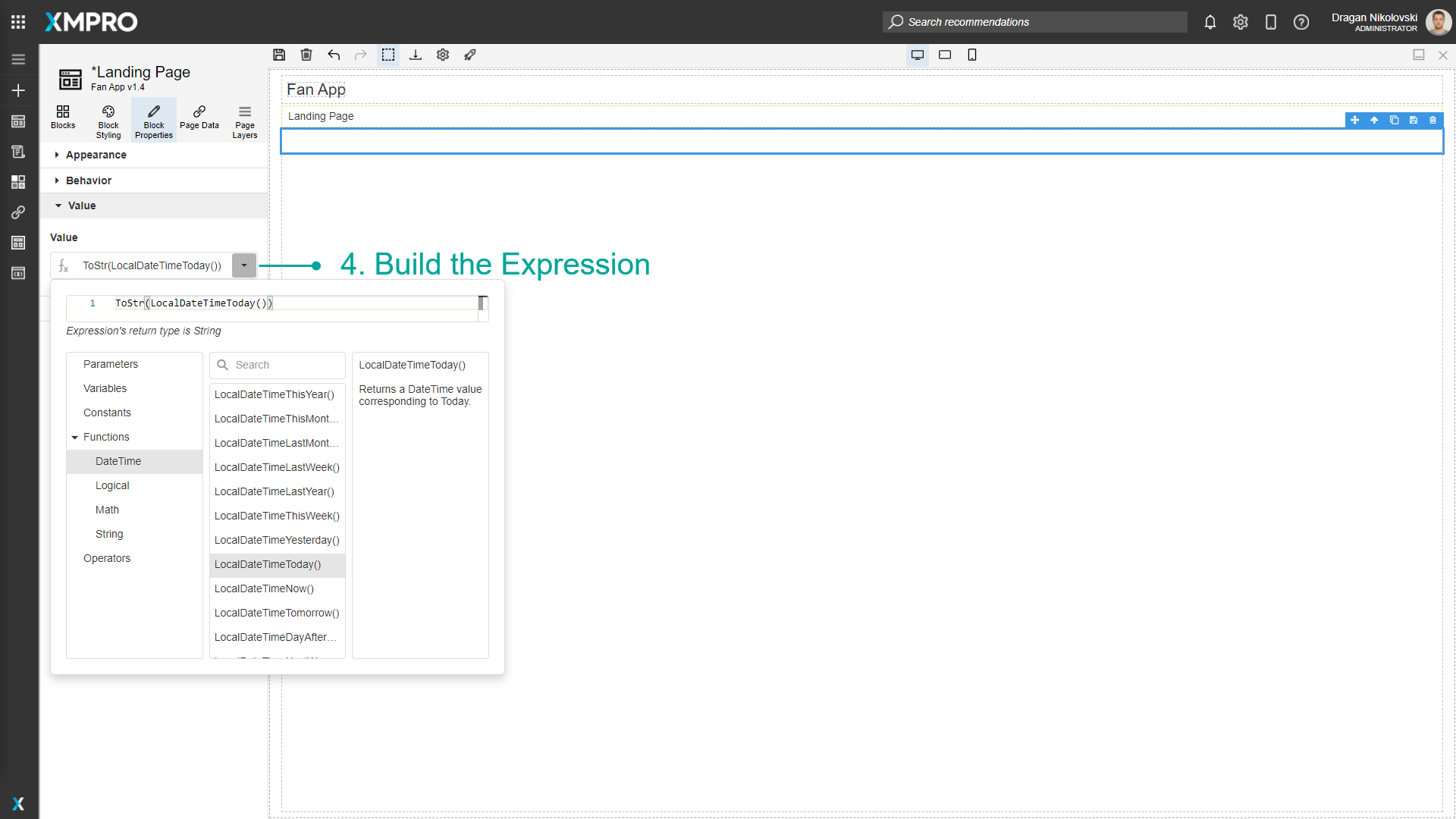Select the link icon in the left sidebar
Image resolution: width=1456 pixels, height=819 pixels.
(x=18, y=212)
